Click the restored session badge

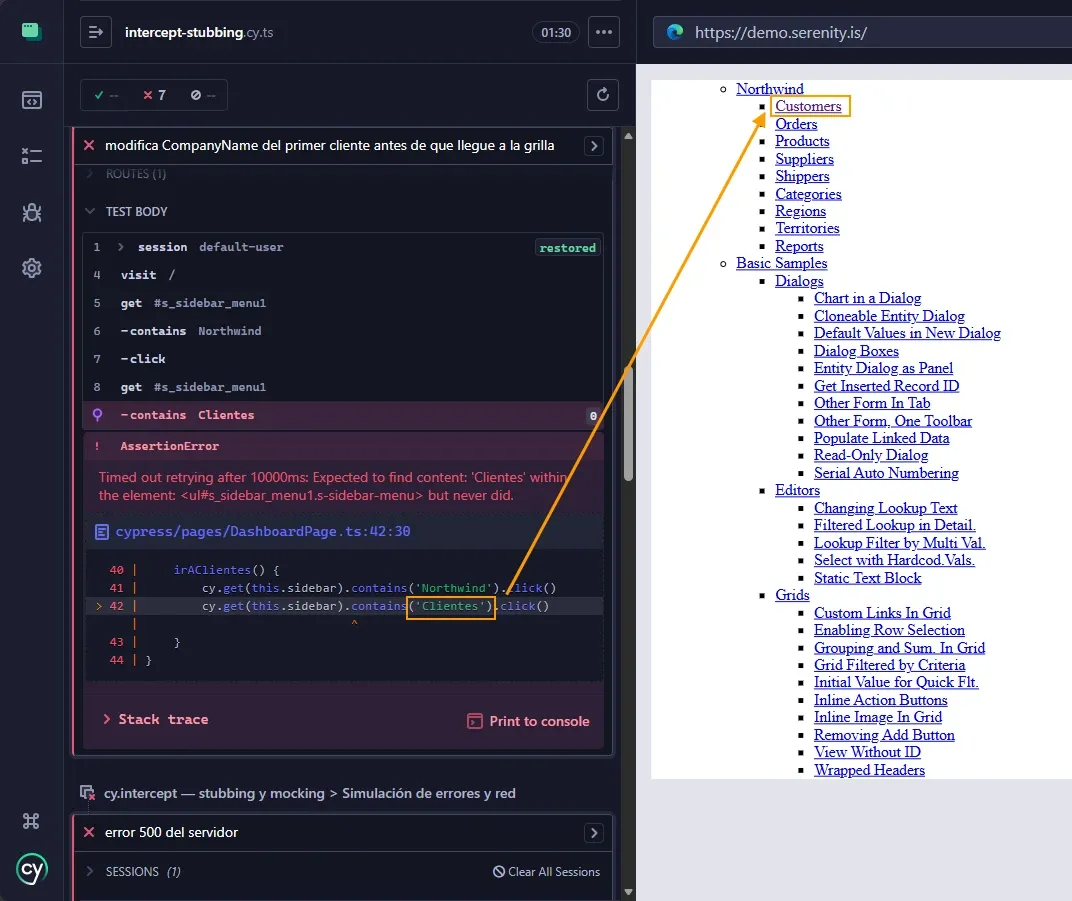pyautogui.click(x=567, y=247)
